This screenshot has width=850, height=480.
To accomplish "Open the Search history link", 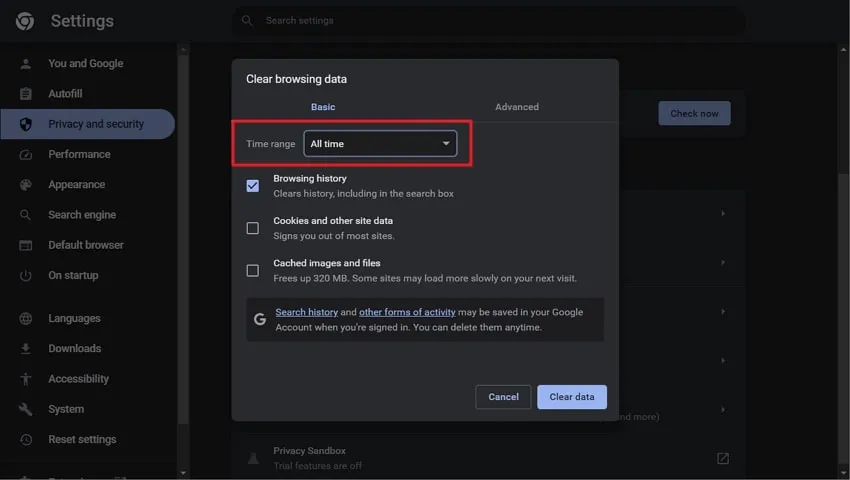I will pos(306,312).
